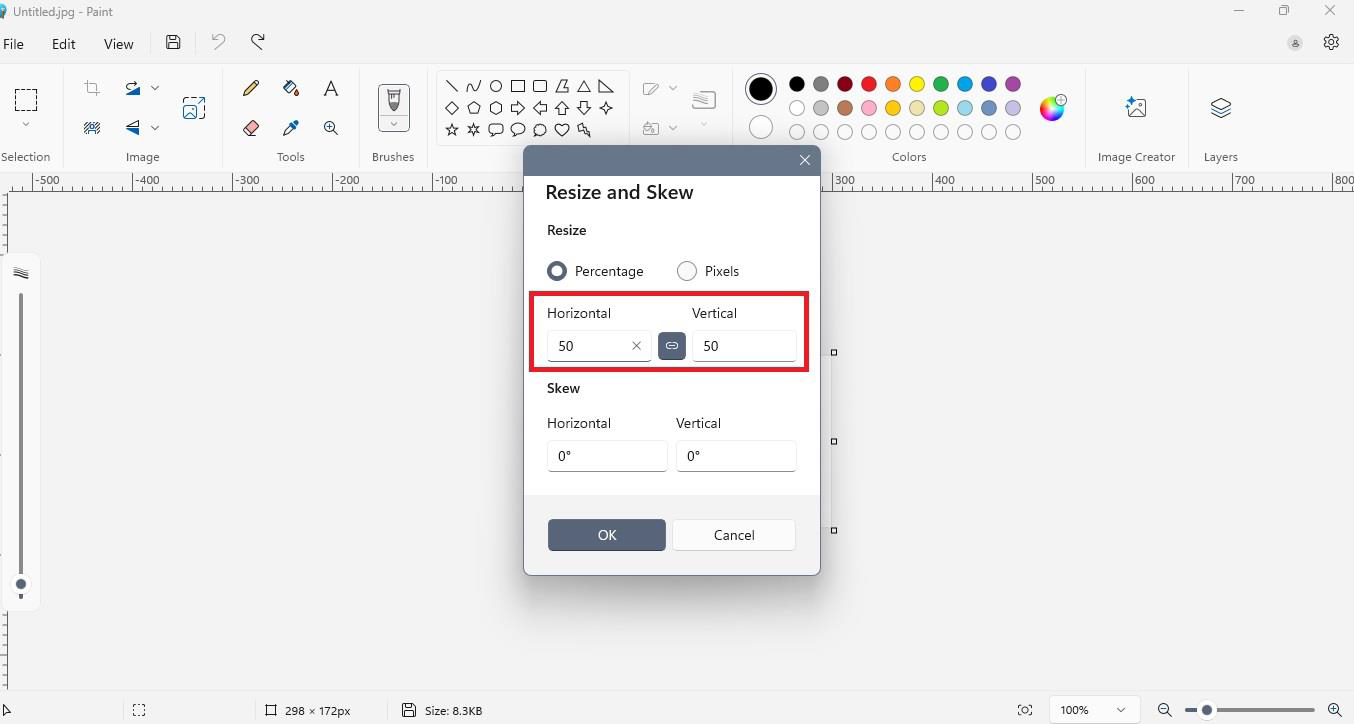The height and width of the screenshot is (724, 1354).
Task: Open the View menu
Action: (118, 44)
